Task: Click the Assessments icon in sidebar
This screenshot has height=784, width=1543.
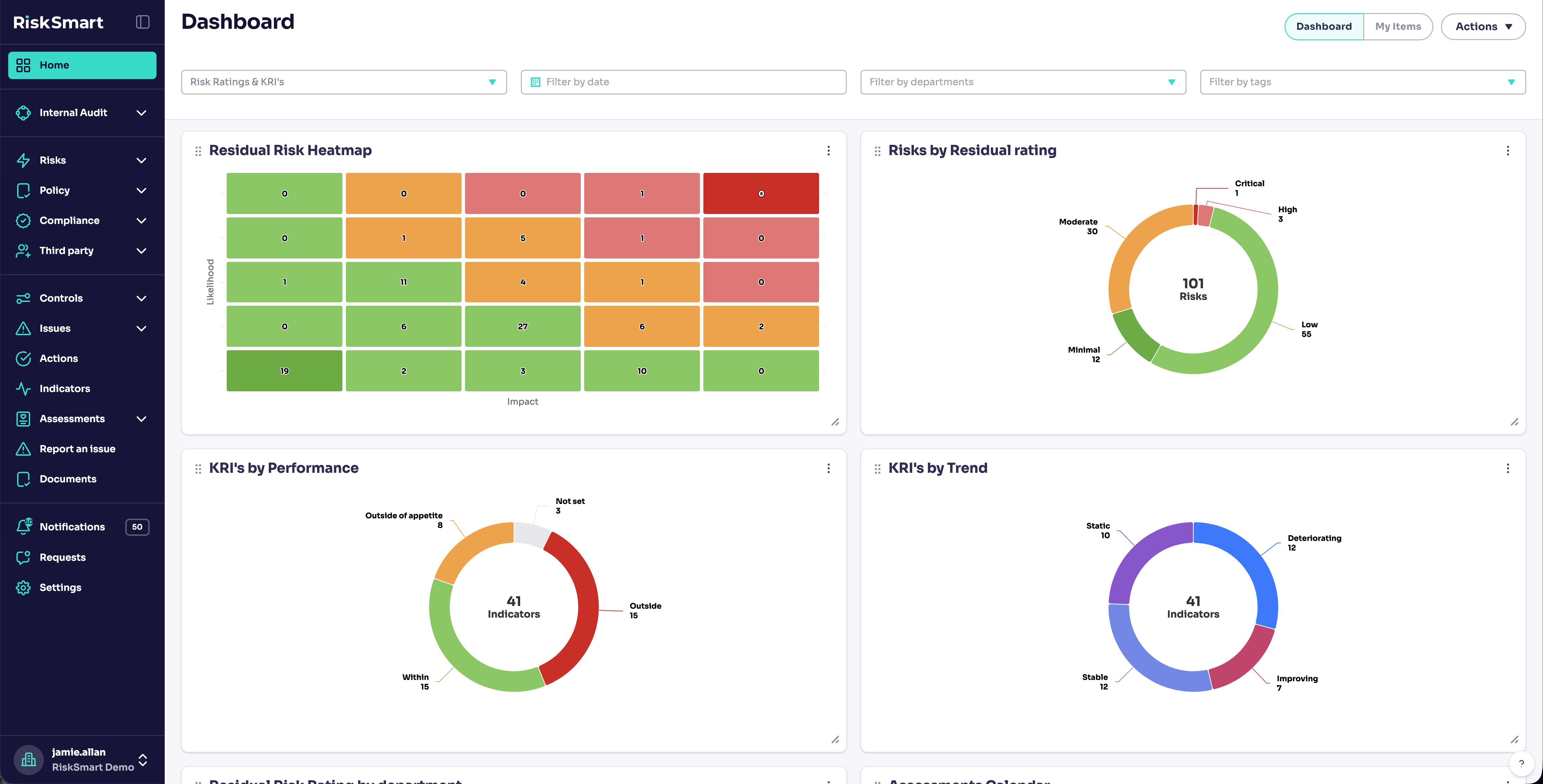Action: pos(23,419)
